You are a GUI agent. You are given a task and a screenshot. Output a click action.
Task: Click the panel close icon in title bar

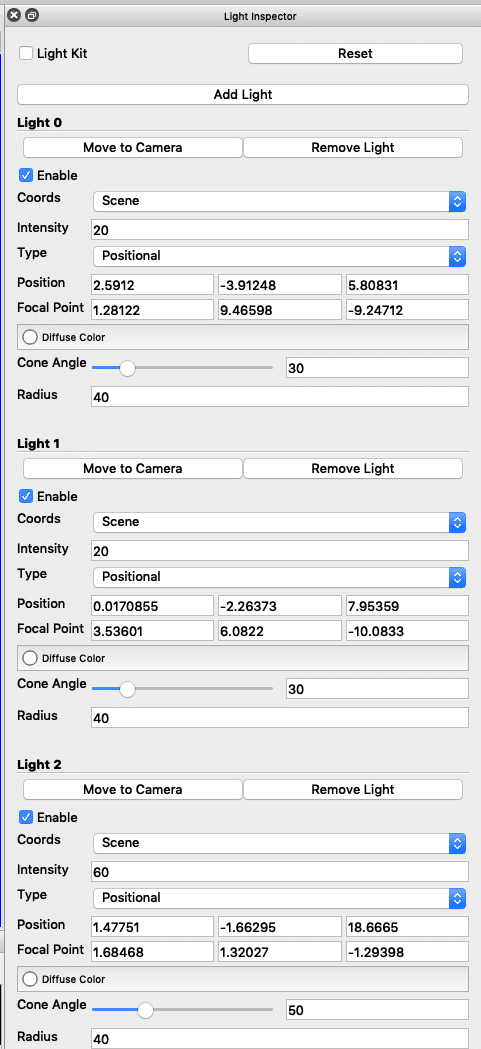click(15, 15)
